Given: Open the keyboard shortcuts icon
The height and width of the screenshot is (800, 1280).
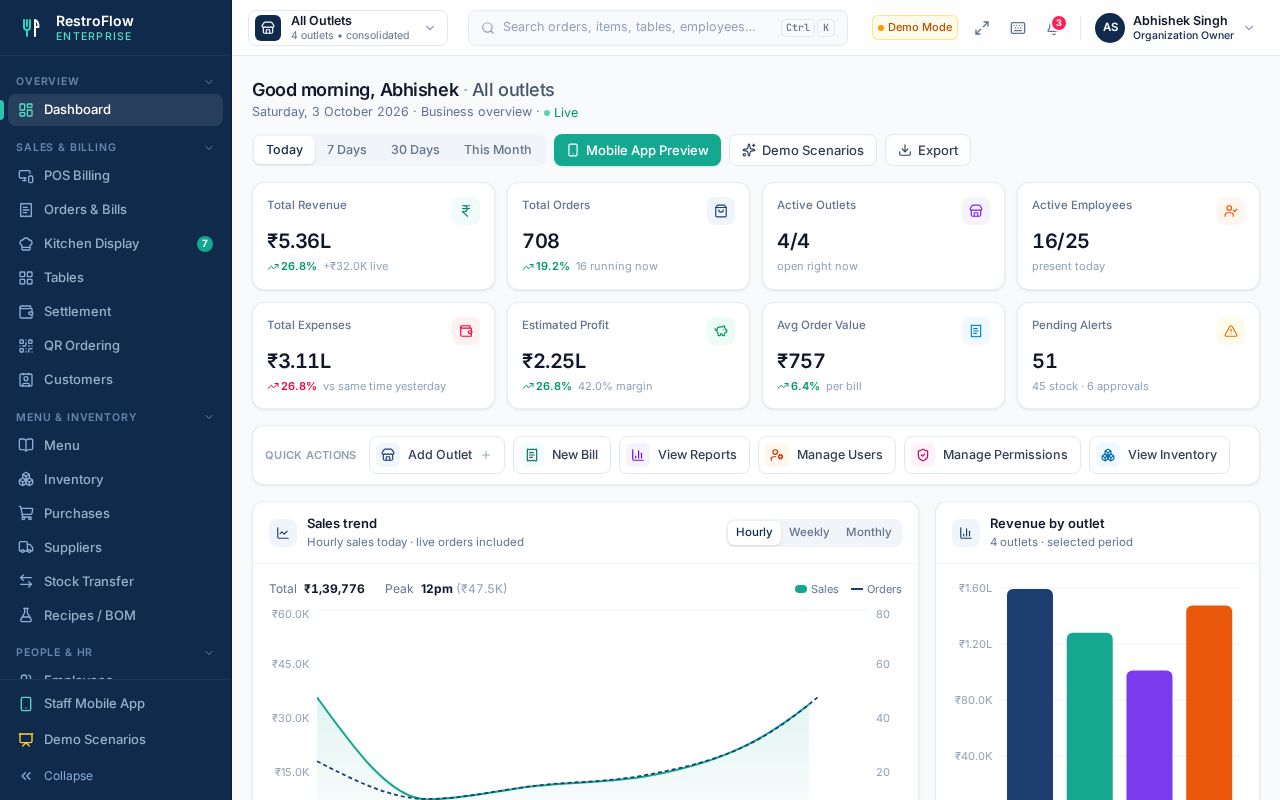Looking at the screenshot, I should pos(1018,28).
